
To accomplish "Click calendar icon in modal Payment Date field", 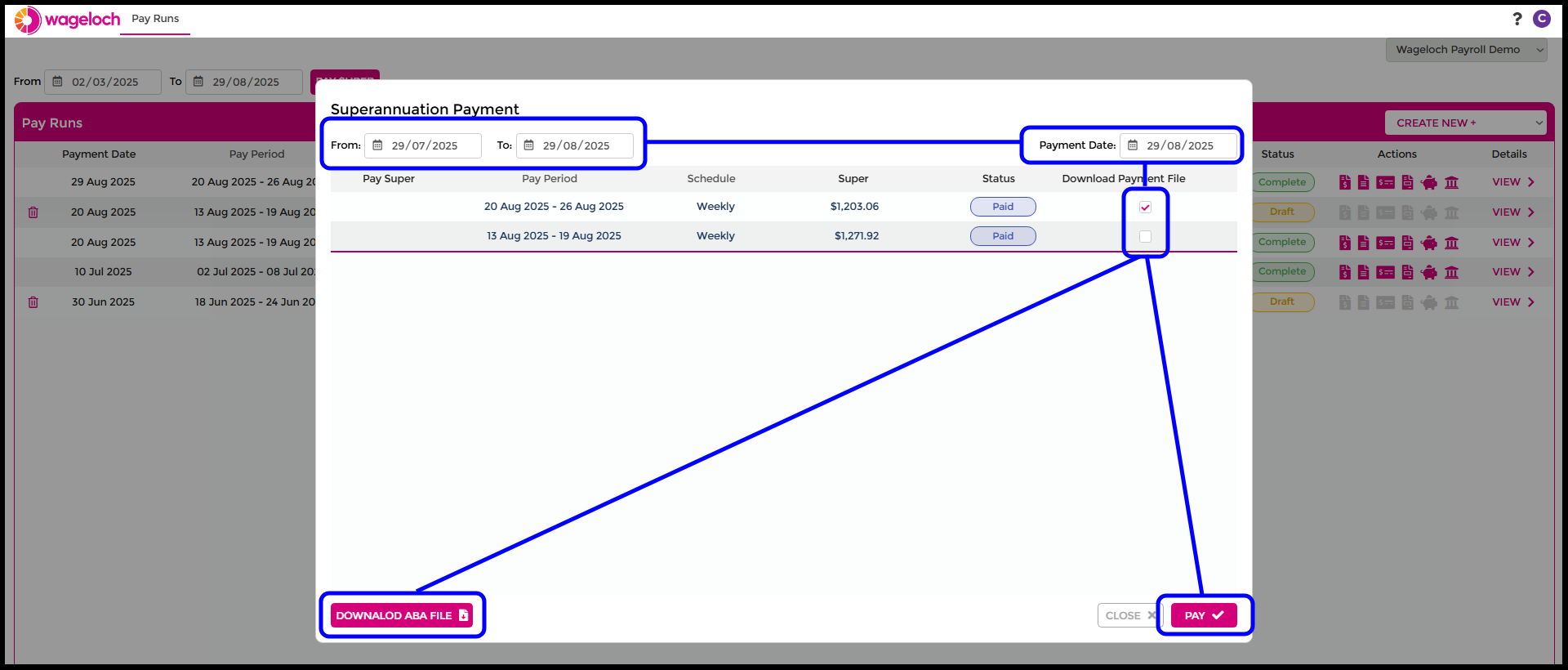I will tap(1133, 145).
